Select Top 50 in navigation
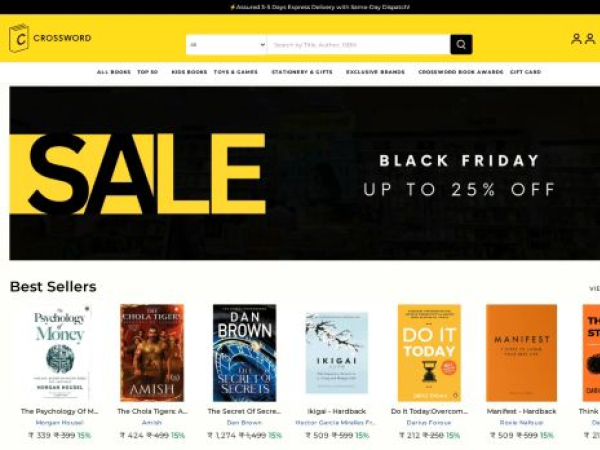The width and height of the screenshot is (600, 450). click(x=147, y=72)
